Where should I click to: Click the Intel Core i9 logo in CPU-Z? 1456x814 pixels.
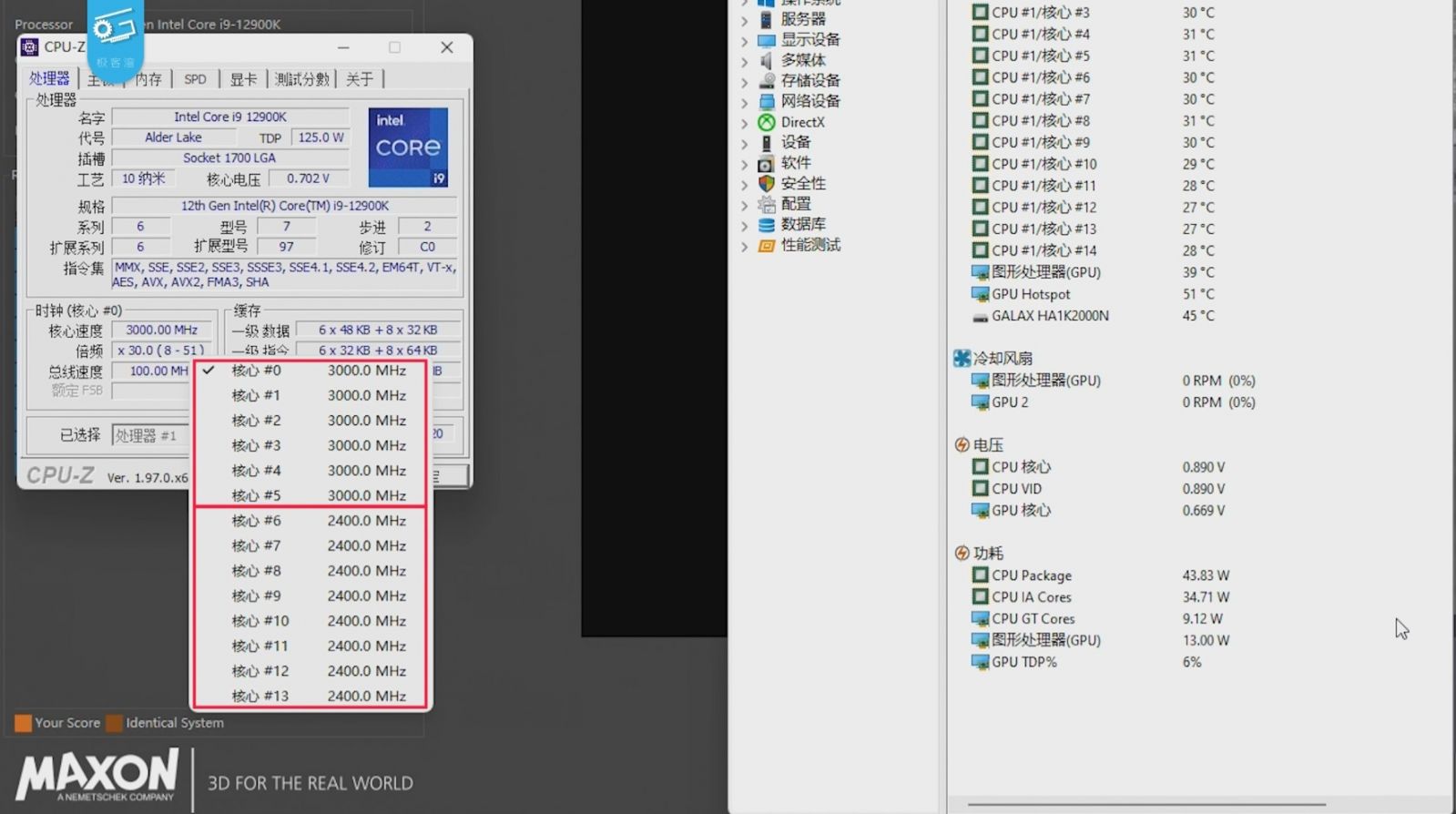408,148
